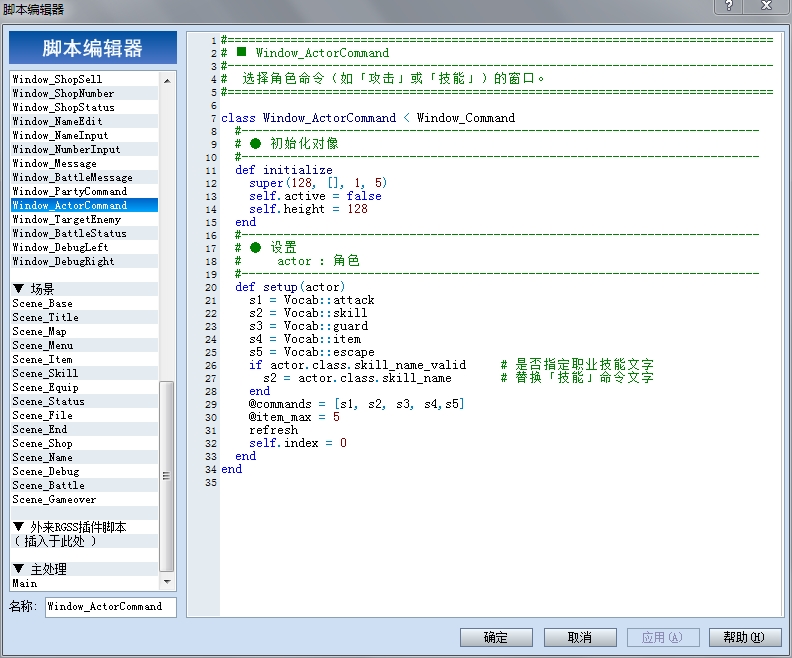Image resolution: width=792 pixels, height=658 pixels.
Task: Select Window_ShopSell script
Action: (84, 79)
